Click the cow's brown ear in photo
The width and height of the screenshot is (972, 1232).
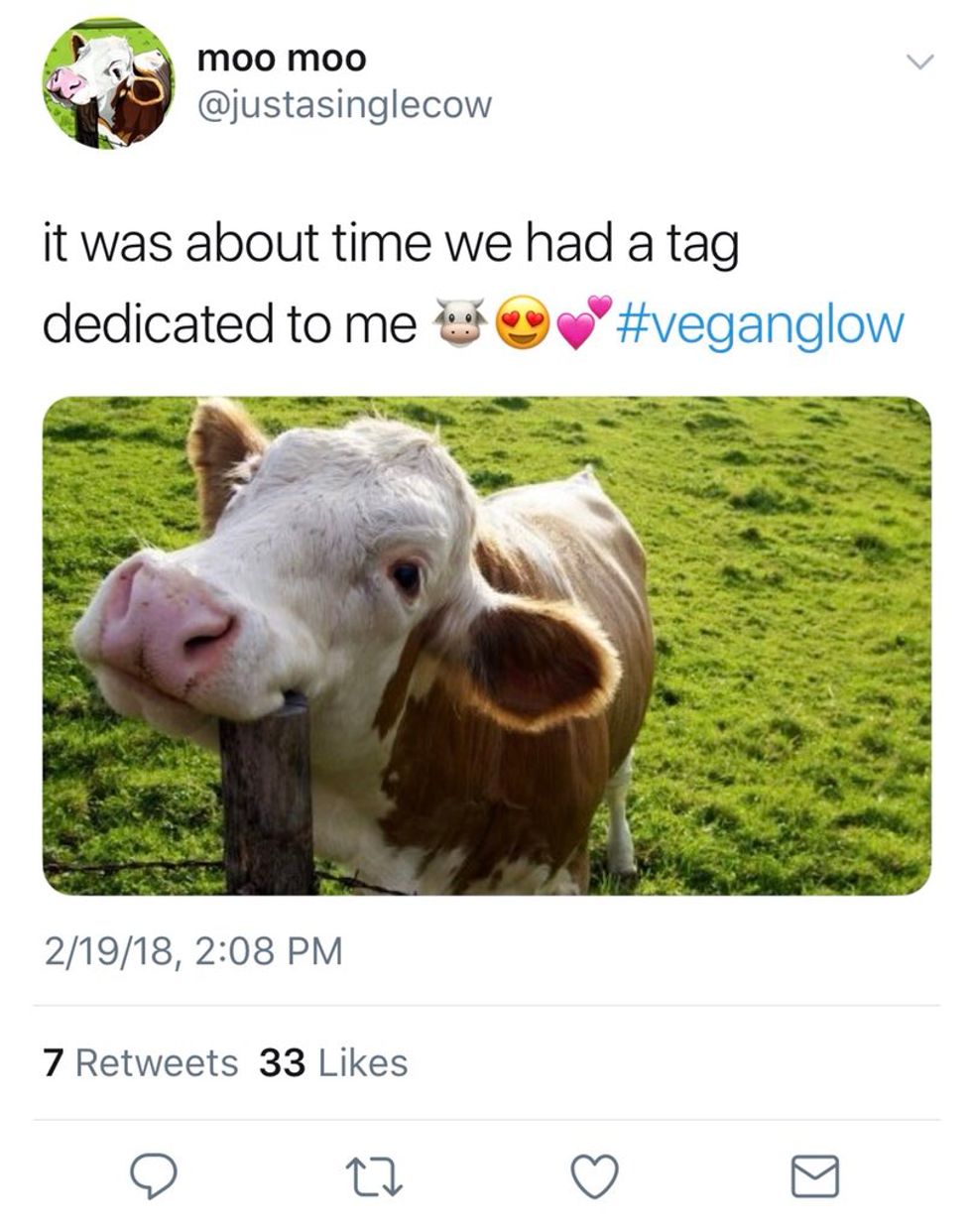click(541, 660)
